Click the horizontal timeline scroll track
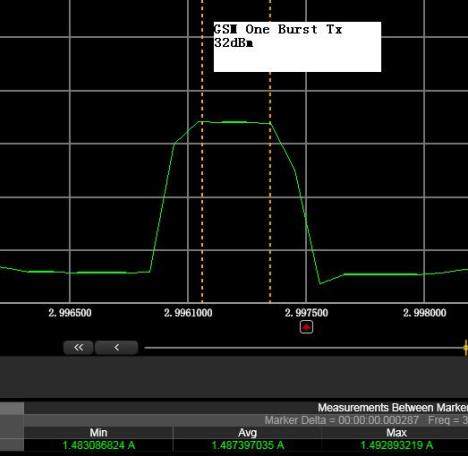Screen dimensions: 468x456 click(x=304, y=348)
